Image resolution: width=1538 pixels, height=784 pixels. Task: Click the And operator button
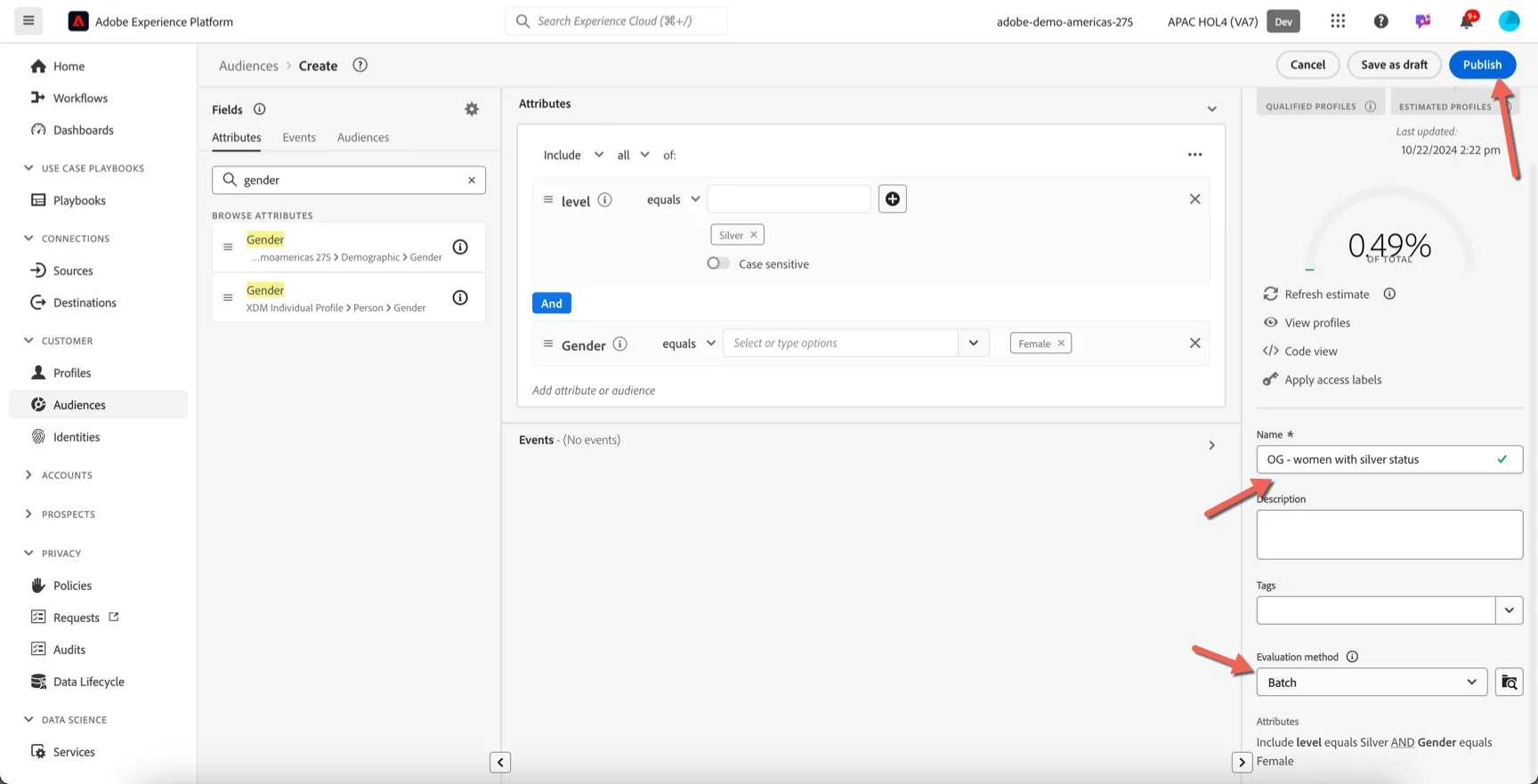[x=552, y=303]
